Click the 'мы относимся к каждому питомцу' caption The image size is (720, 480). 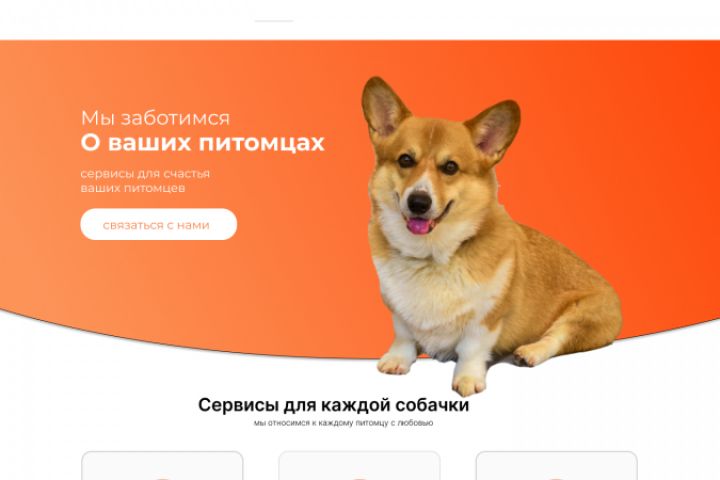point(343,423)
